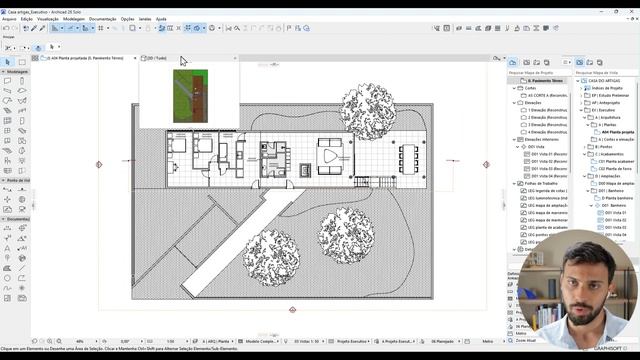Open the zoom percentage dropdown in status bar

coord(96,341)
